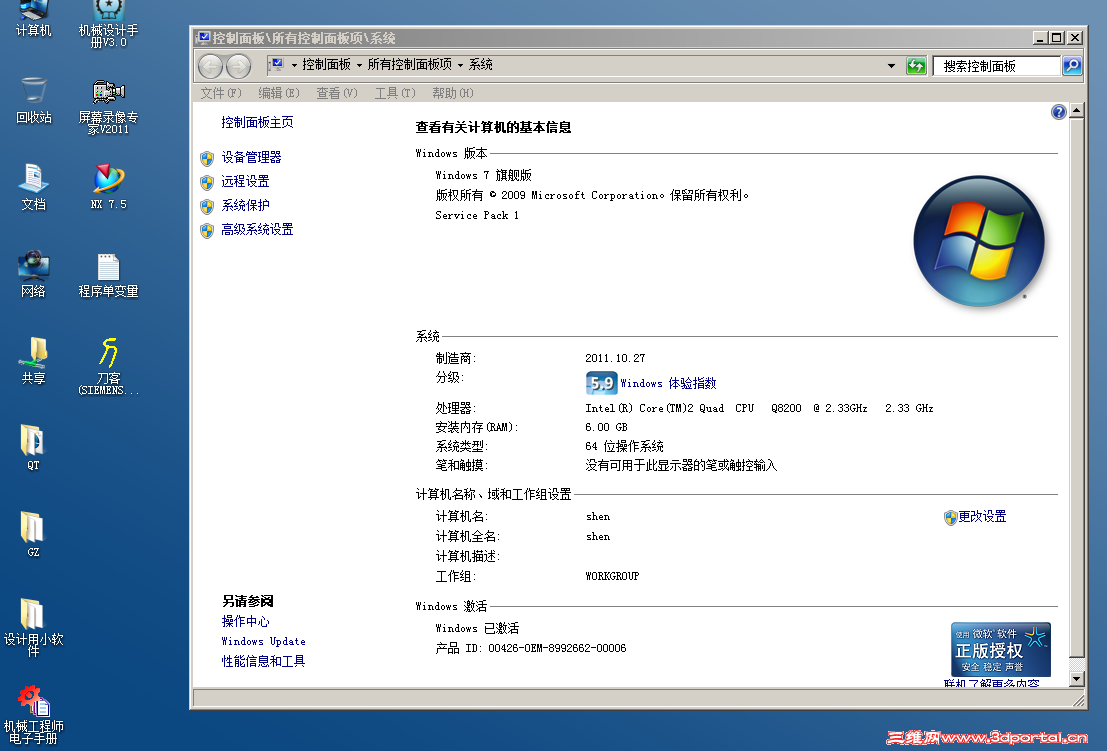Open Windows Update from 另请参阅
Image resolution: width=1107 pixels, height=751 pixels.
click(x=262, y=641)
